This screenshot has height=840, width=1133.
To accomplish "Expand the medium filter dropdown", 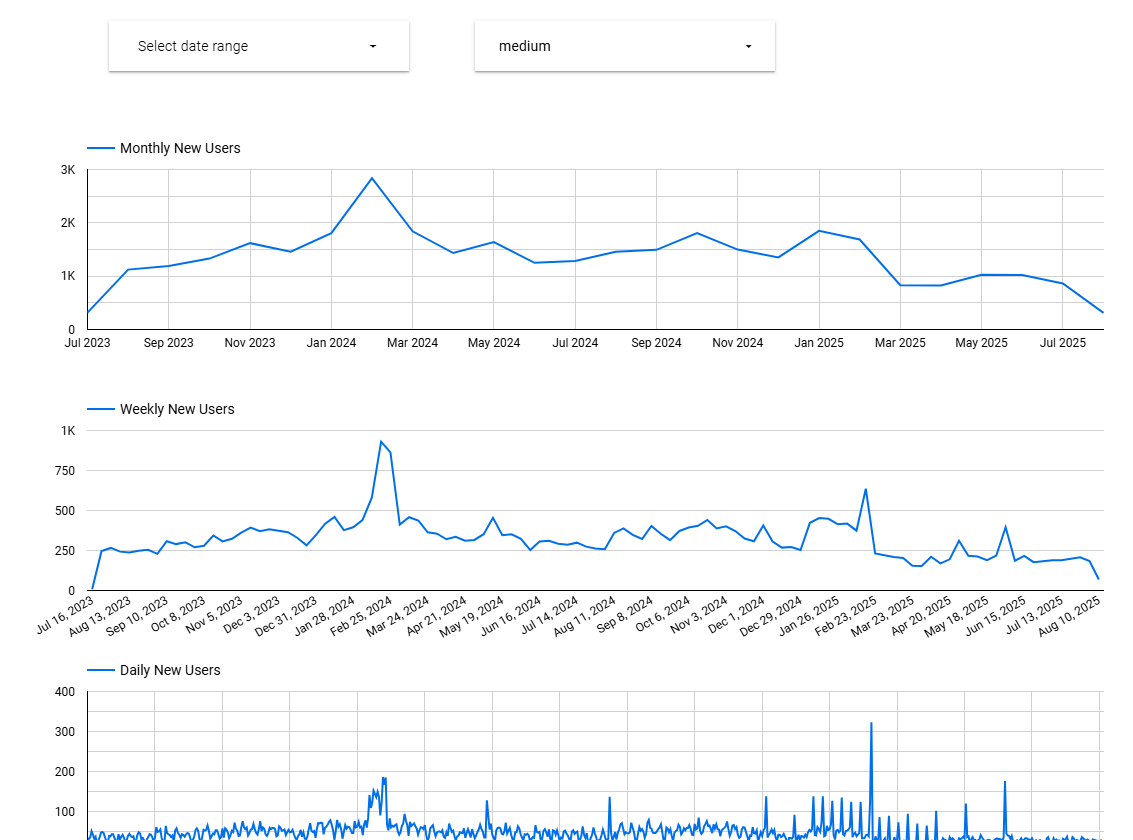I will pyautogui.click(x=624, y=46).
